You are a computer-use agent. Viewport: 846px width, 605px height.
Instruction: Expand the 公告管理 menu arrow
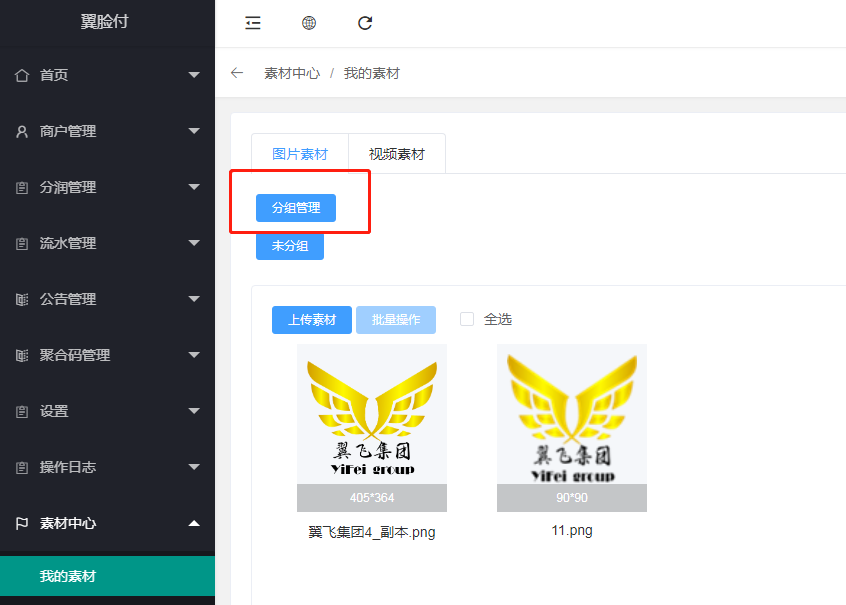click(194, 298)
